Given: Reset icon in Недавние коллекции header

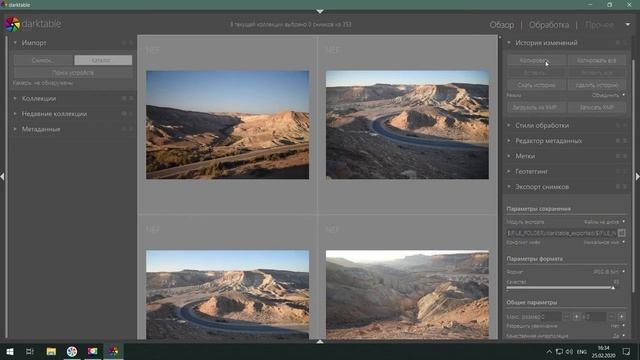Looking at the screenshot, I should pyautogui.click(x=124, y=114).
